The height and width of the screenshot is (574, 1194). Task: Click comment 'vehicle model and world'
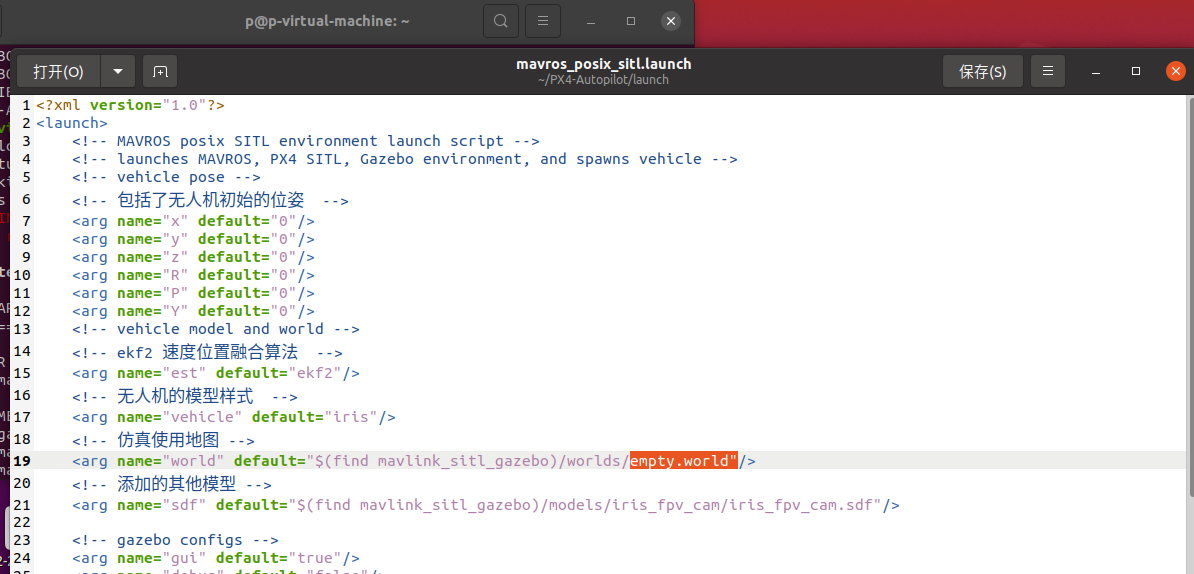pyautogui.click(x=216, y=329)
